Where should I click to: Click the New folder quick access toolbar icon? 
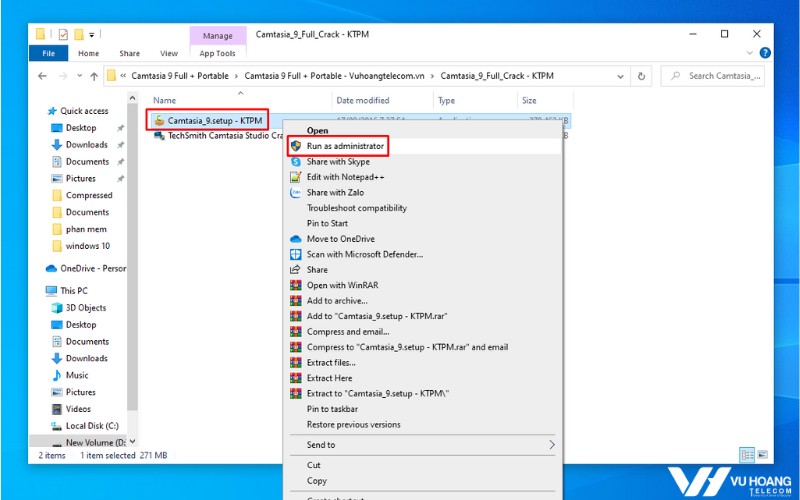[79, 35]
